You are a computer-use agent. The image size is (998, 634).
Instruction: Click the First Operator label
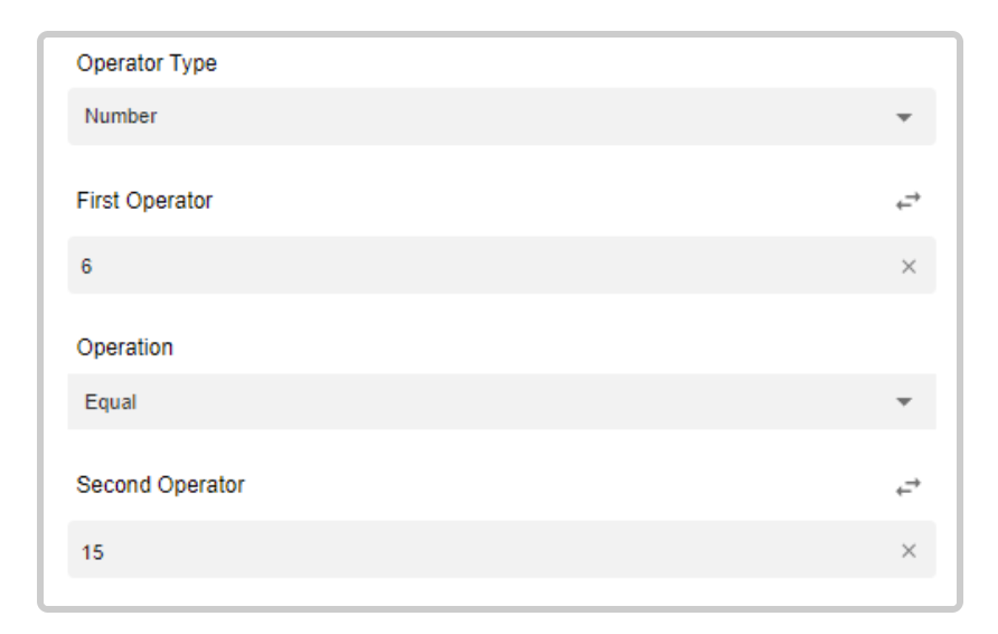[x=144, y=201]
